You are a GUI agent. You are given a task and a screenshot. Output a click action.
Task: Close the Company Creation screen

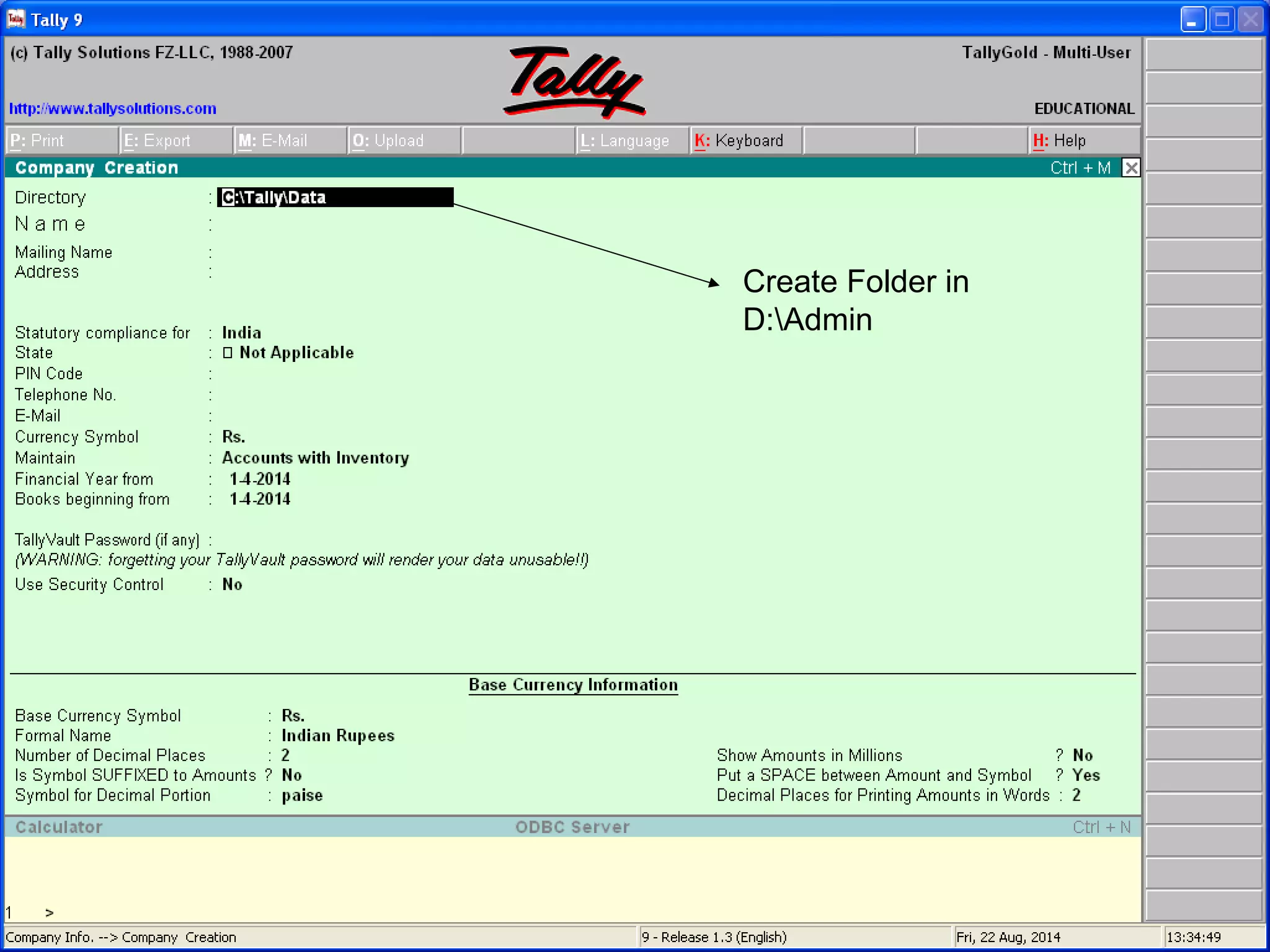click(1131, 168)
